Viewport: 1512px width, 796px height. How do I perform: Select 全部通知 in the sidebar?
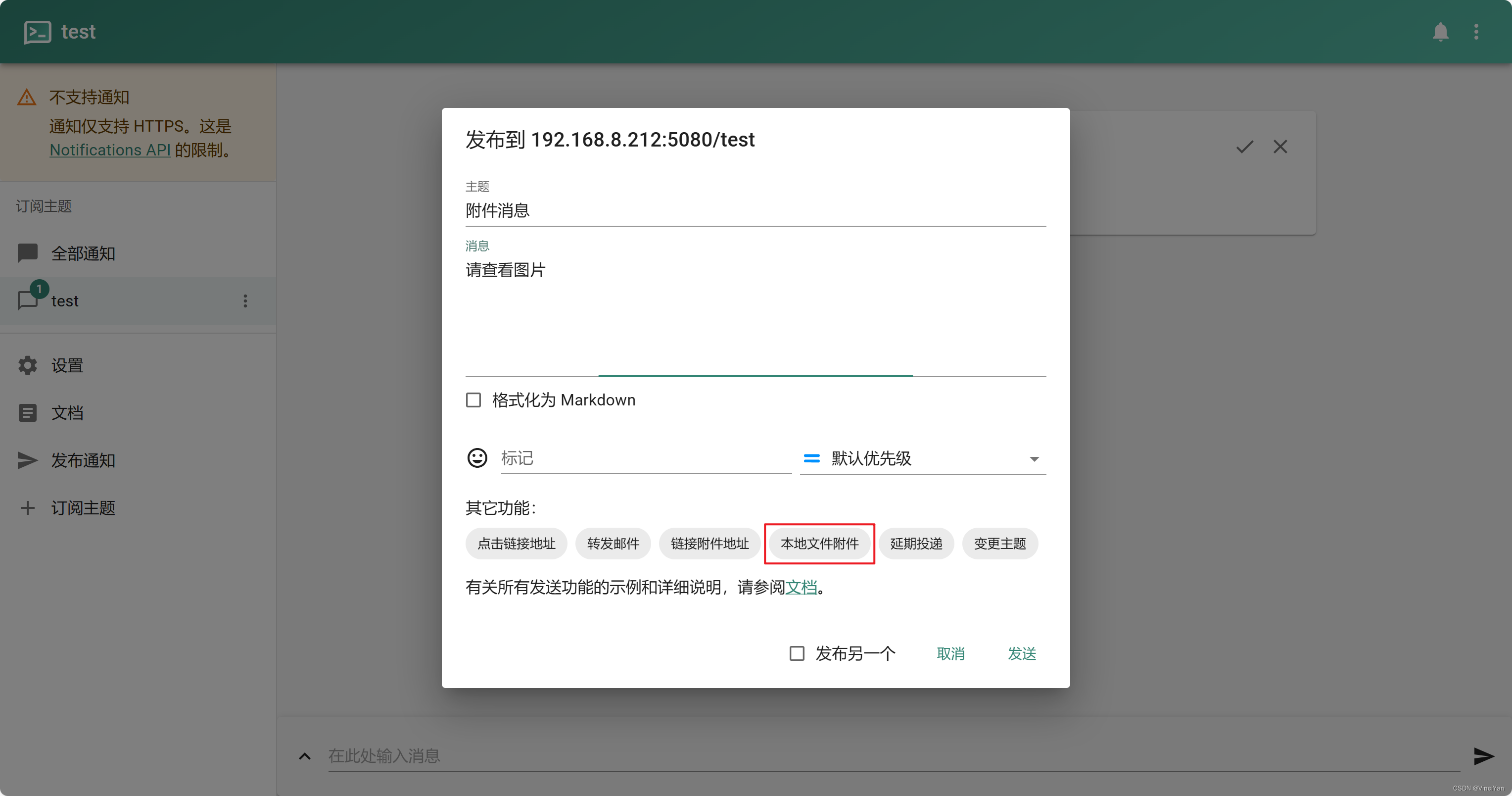(83, 252)
